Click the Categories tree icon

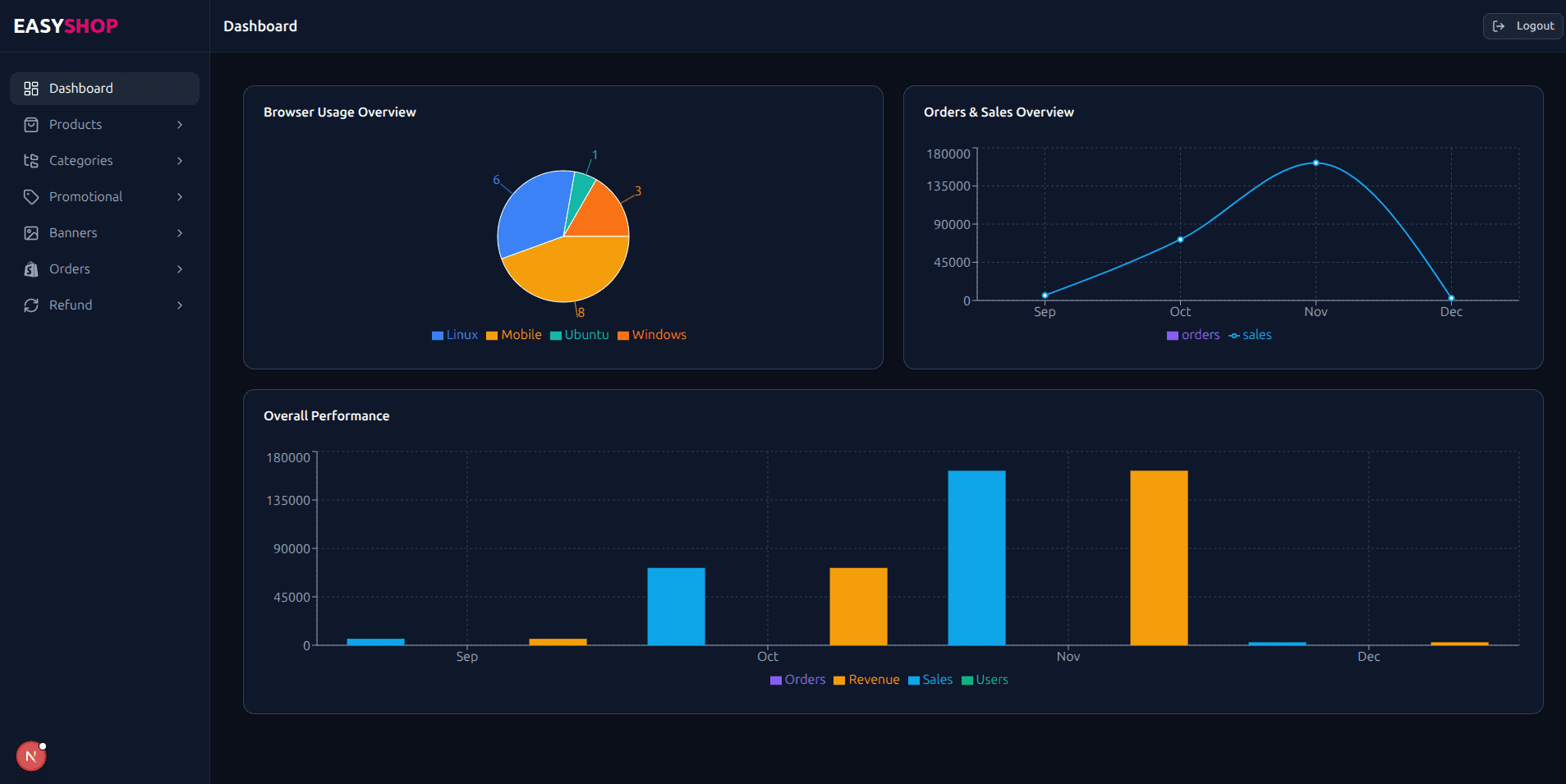[x=31, y=161]
